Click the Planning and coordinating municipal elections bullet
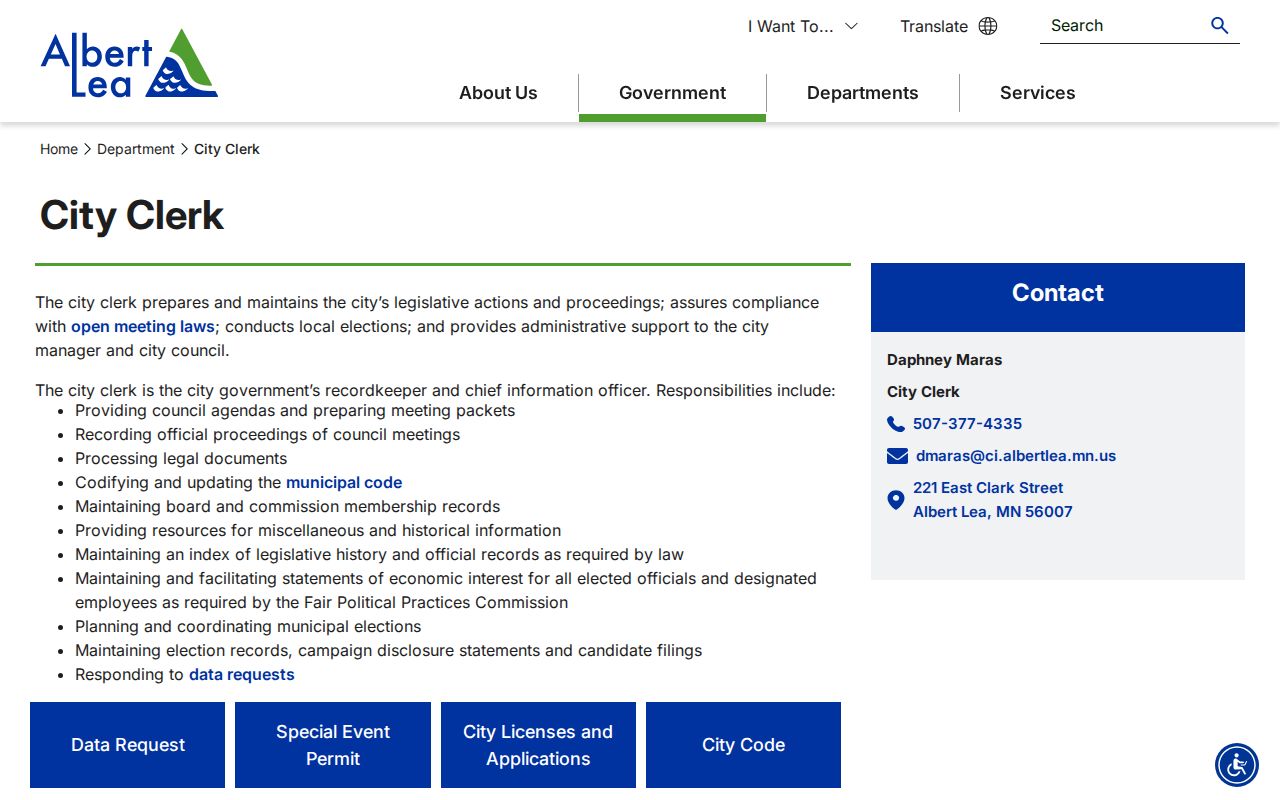 (248, 627)
